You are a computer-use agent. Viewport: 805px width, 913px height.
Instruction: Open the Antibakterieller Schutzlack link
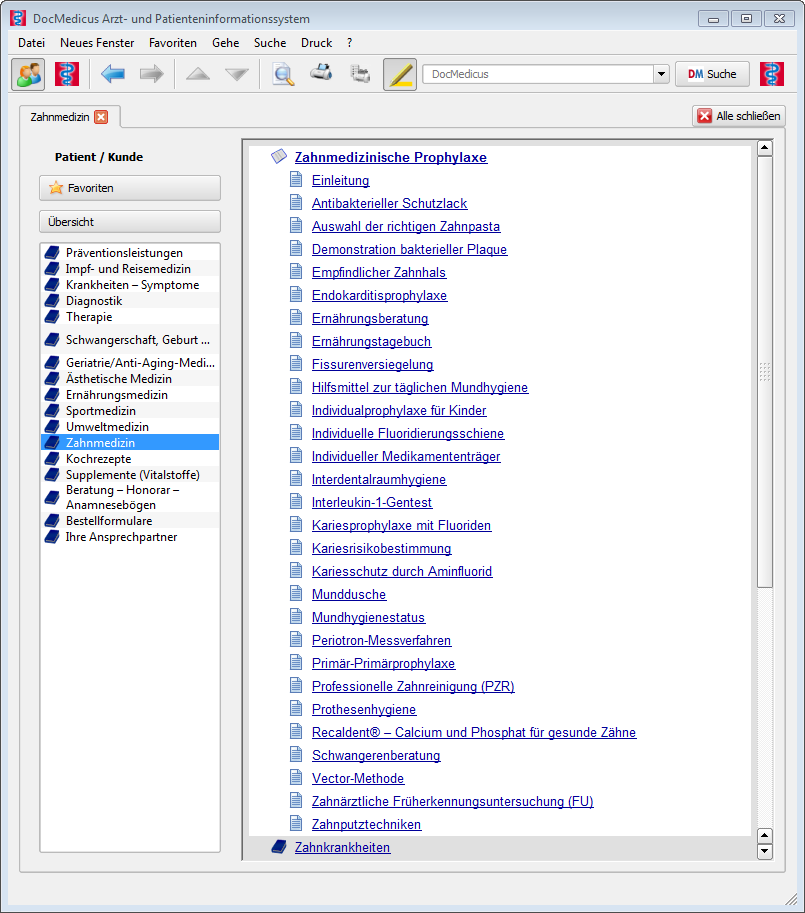389,203
